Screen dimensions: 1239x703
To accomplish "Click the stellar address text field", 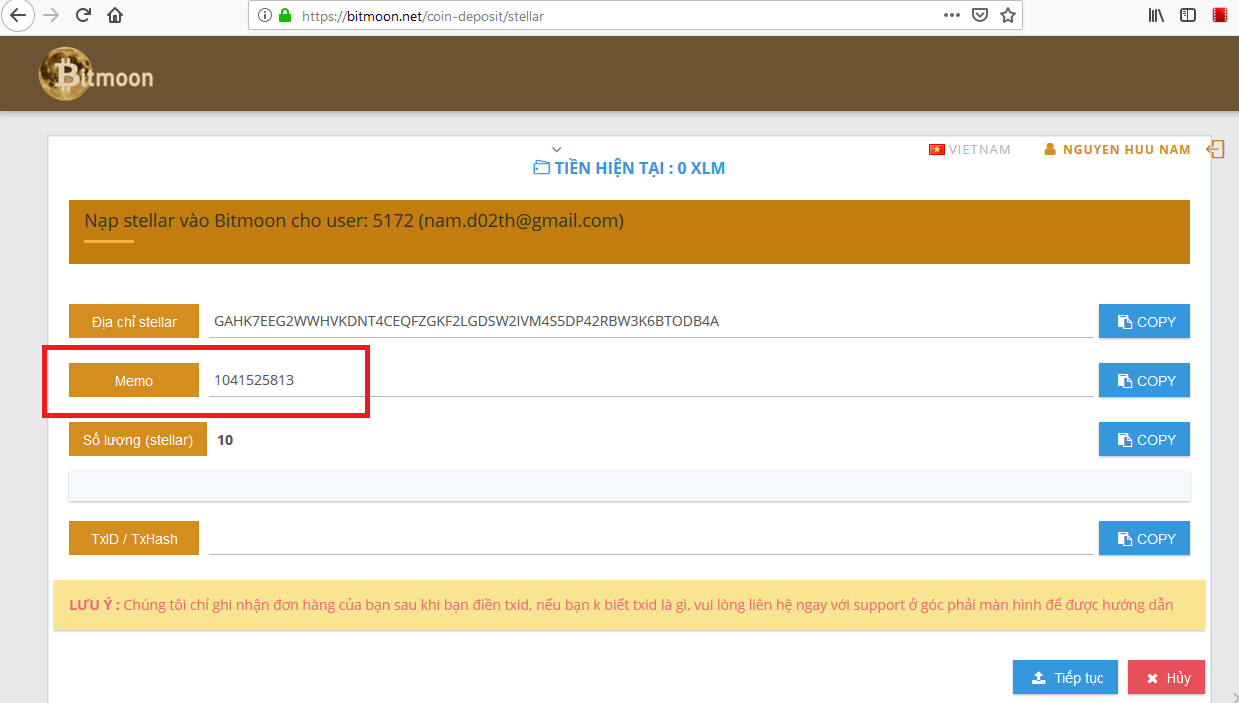I will (x=651, y=321).
